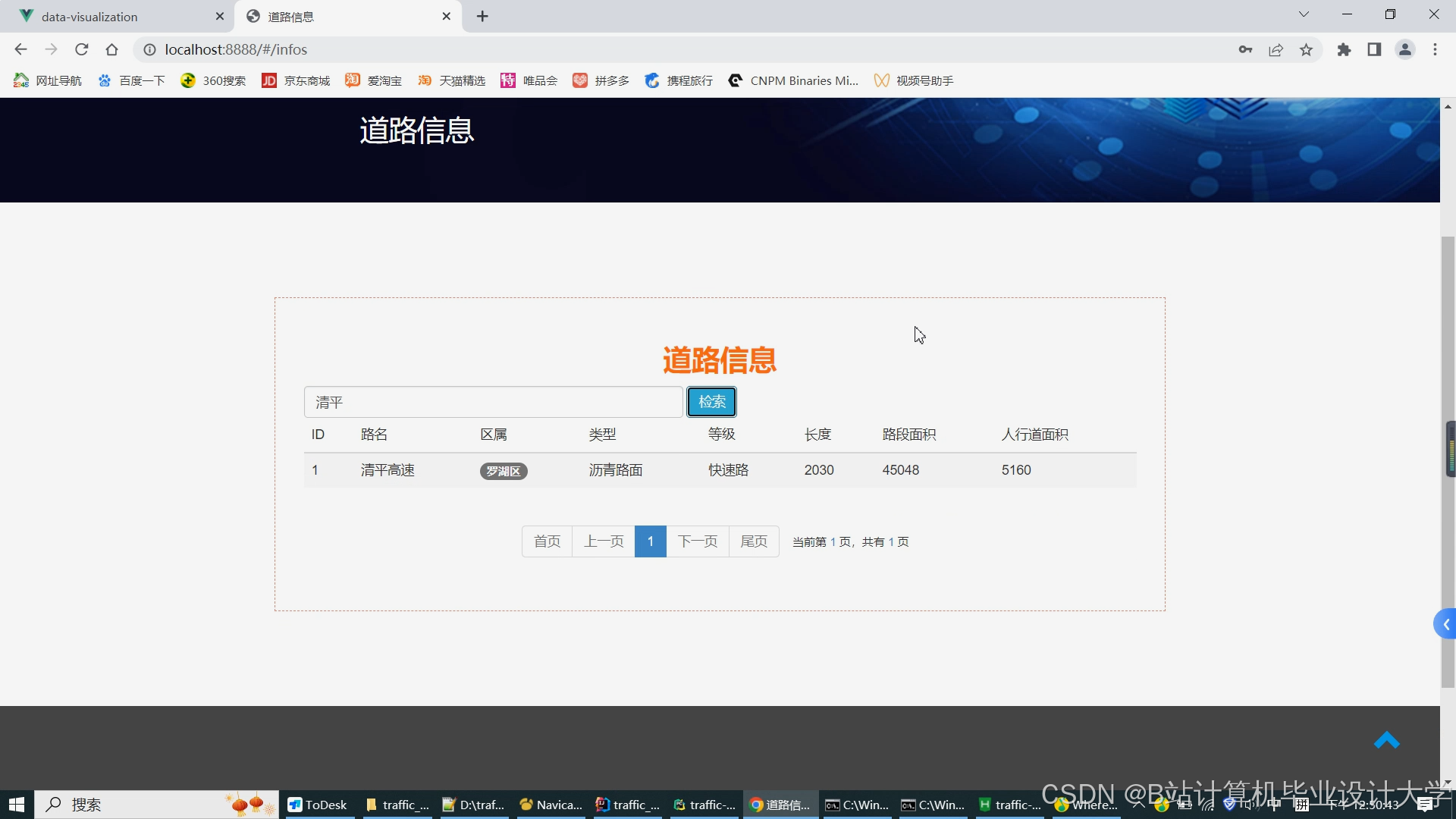Open a new browser tab
This screenshot has width=1456, height=819.
482,17
